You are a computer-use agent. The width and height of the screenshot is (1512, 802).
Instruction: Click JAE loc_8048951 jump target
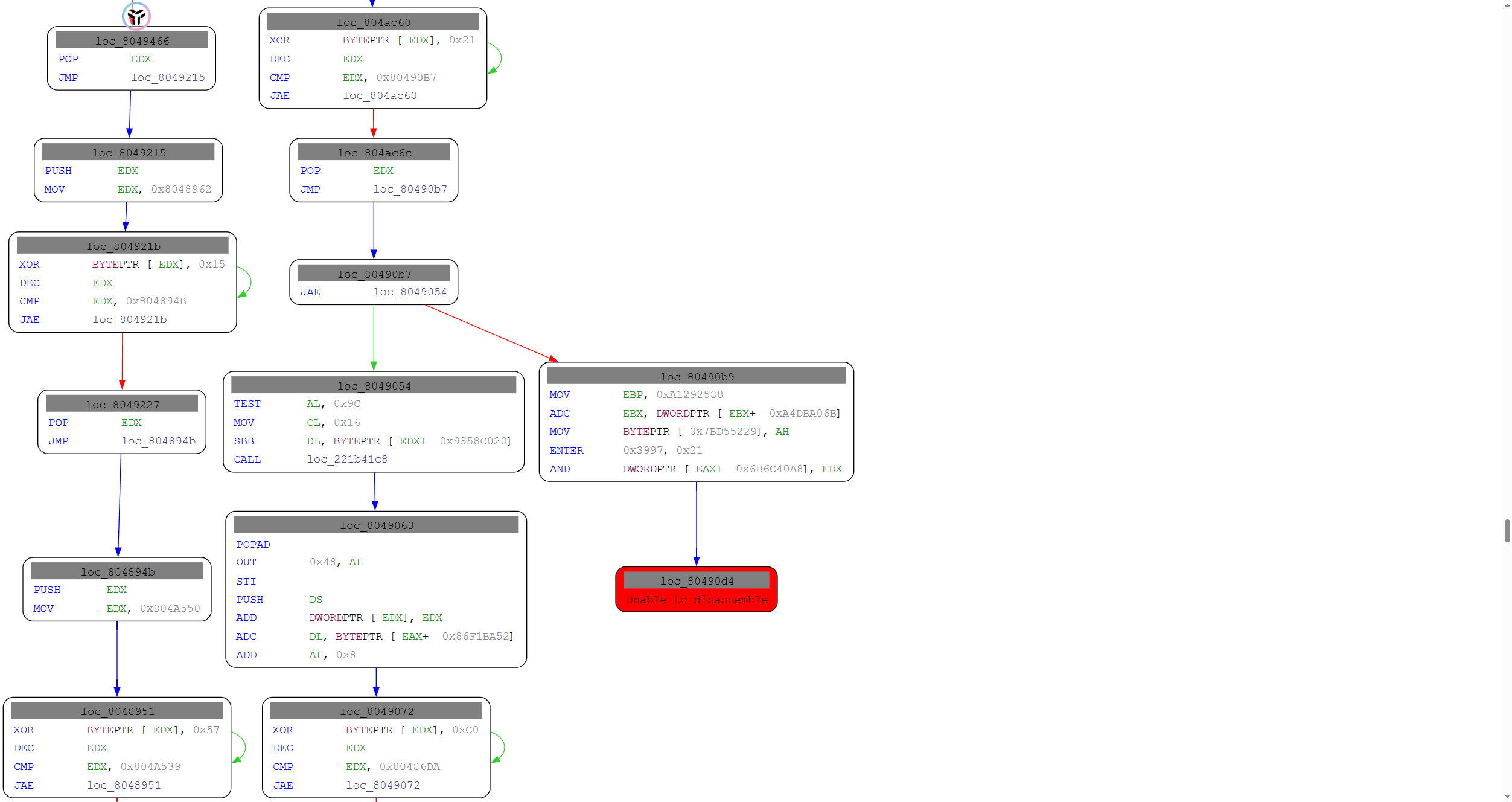click(x=124, y=785)
